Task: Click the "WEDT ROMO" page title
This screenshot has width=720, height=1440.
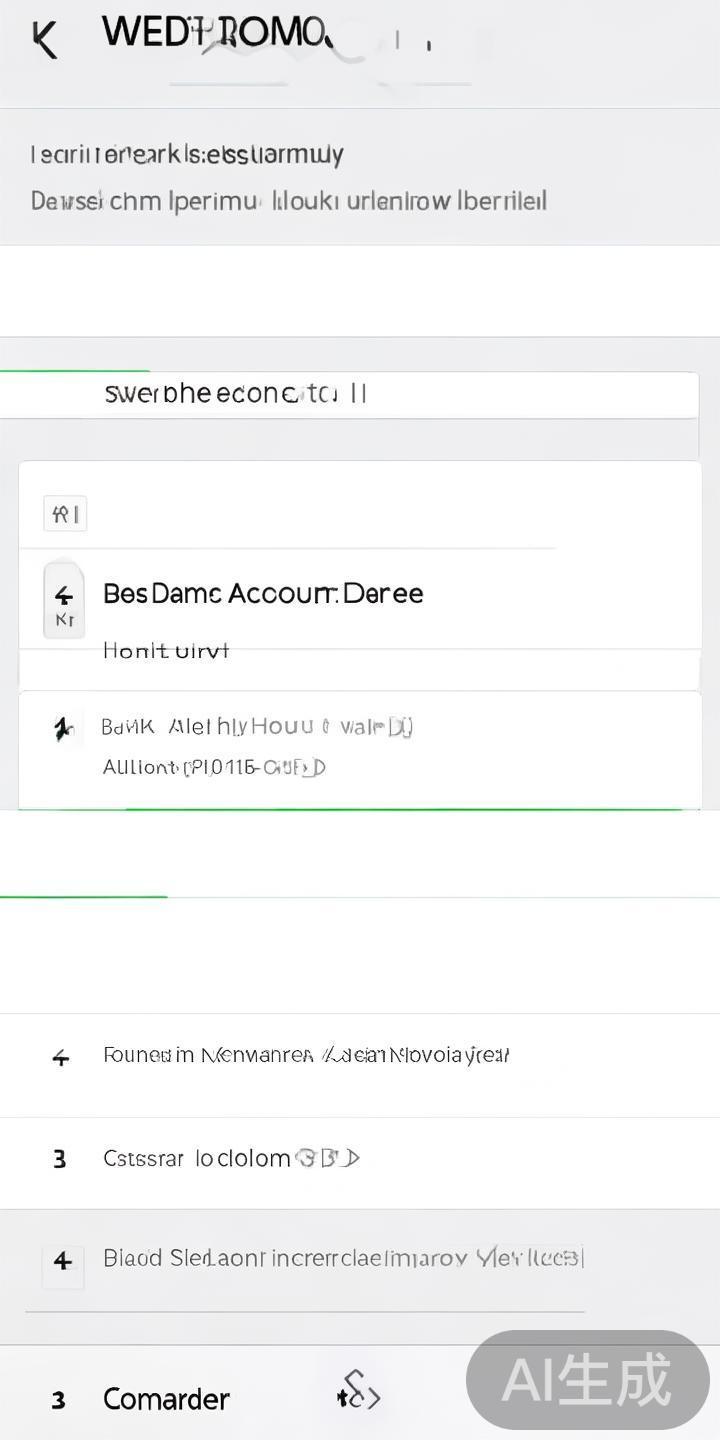Action: coord(215,34)
